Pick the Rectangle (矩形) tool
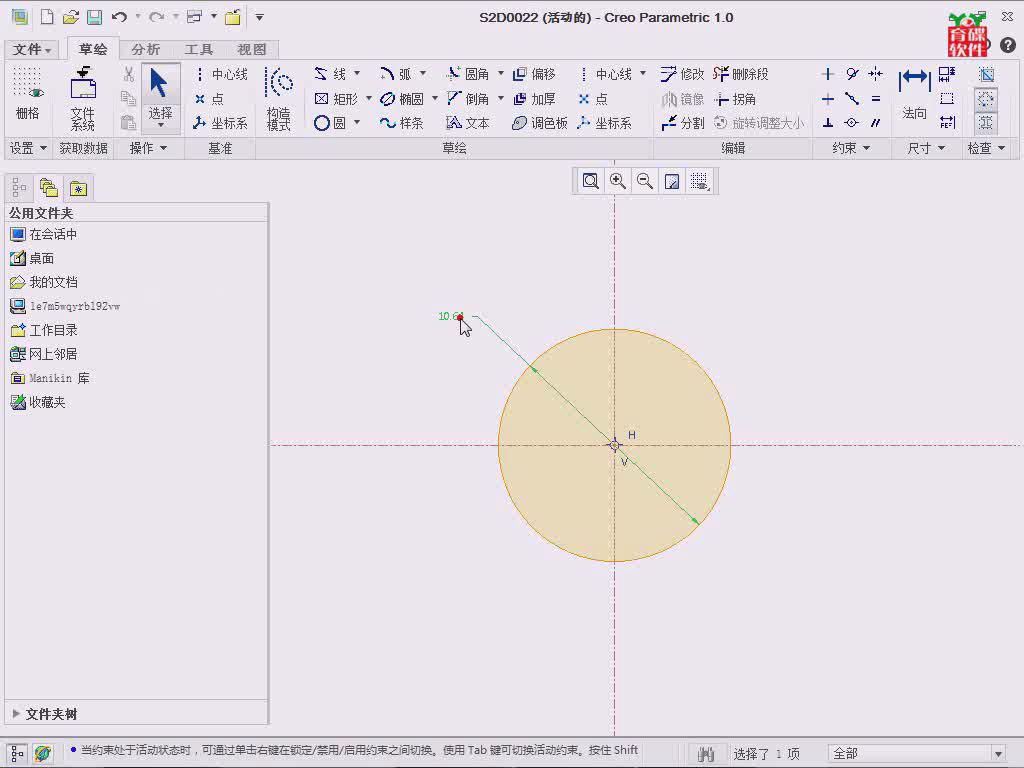This screenshot has height=768, width=1024. pos(337,99)
